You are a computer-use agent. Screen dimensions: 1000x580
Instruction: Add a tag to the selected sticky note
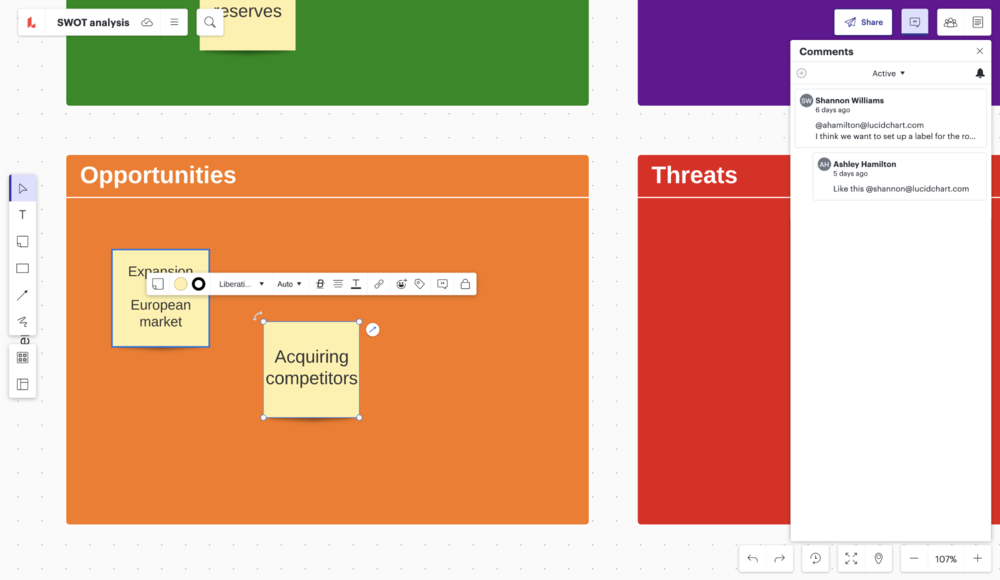coord(420,284)
